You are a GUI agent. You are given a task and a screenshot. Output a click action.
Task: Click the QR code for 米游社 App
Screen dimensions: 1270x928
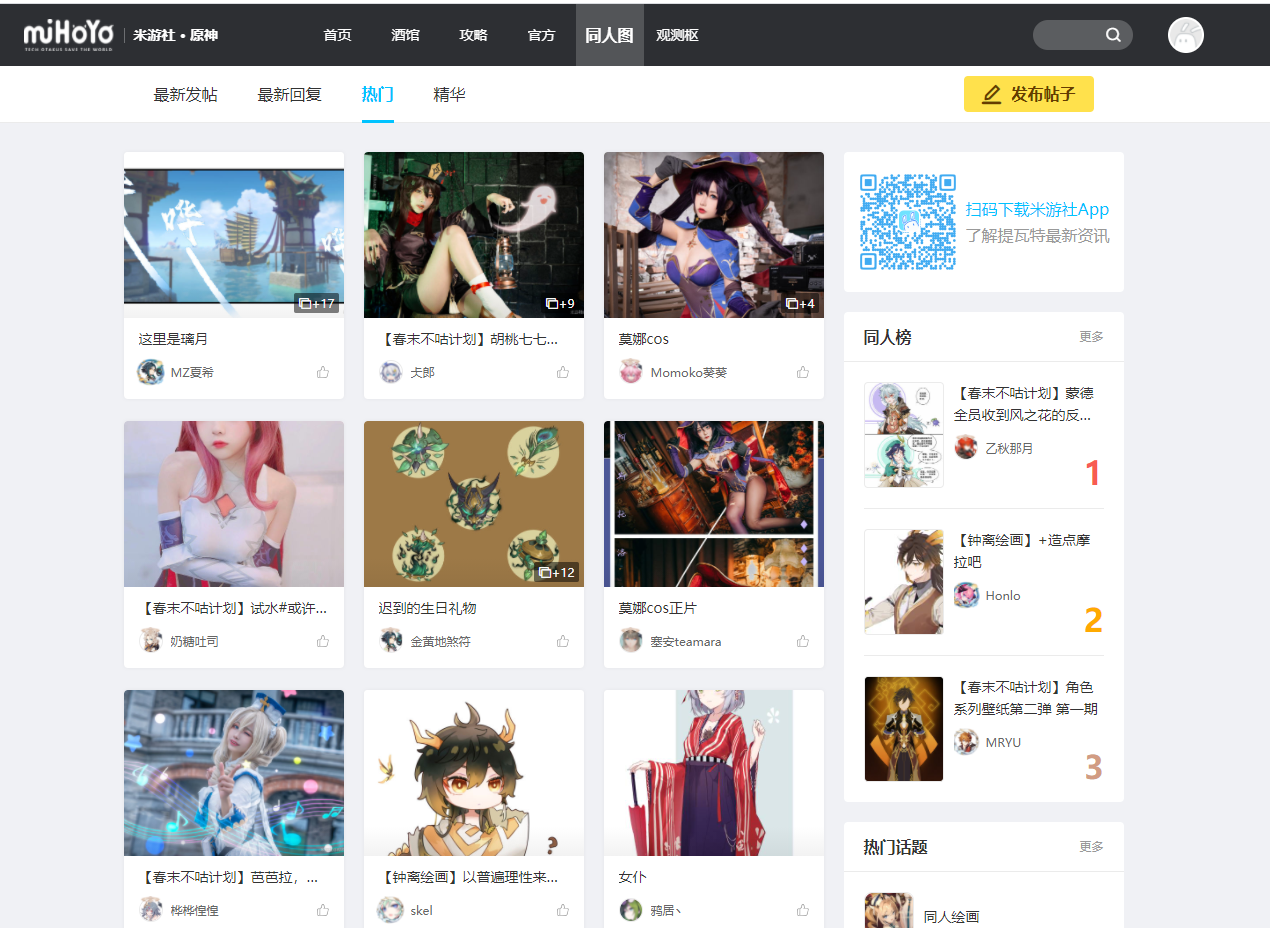[908, 222]
